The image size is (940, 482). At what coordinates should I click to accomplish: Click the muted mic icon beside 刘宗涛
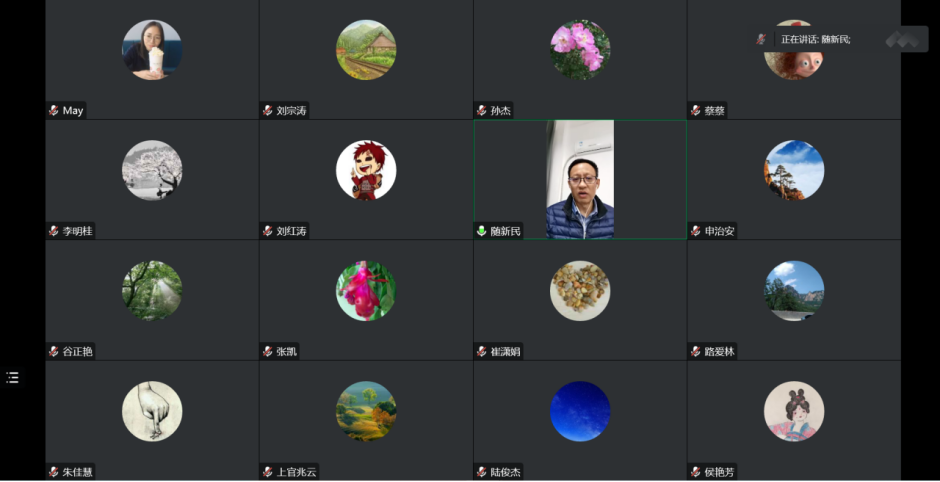pos(267,110)
